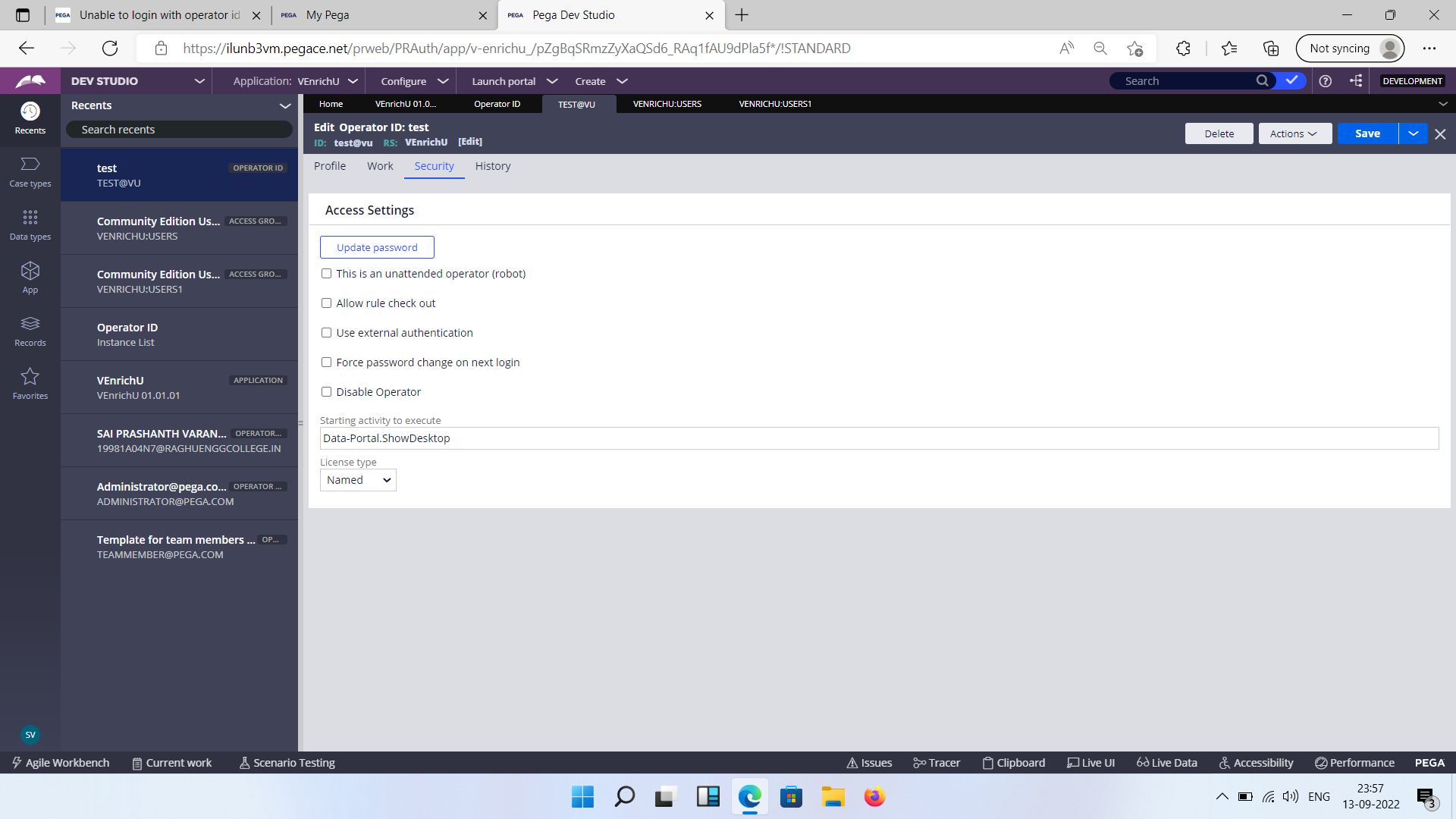Enable Use external authentication
Viewport: 1456px width, 819px height.
(x=326, y=332)
